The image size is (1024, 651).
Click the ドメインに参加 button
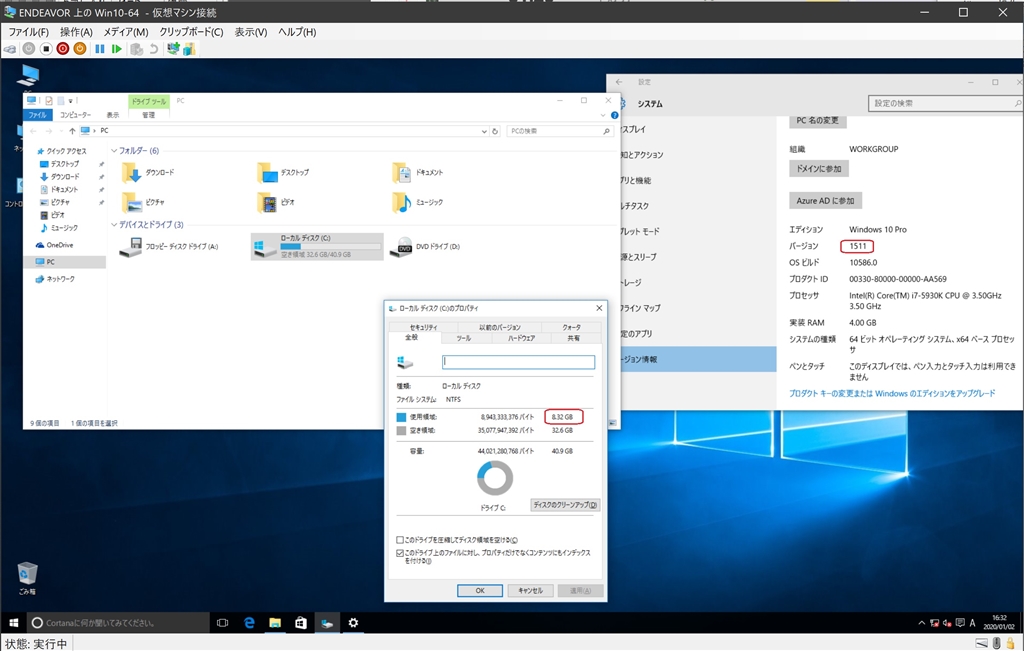coord(819,168)
